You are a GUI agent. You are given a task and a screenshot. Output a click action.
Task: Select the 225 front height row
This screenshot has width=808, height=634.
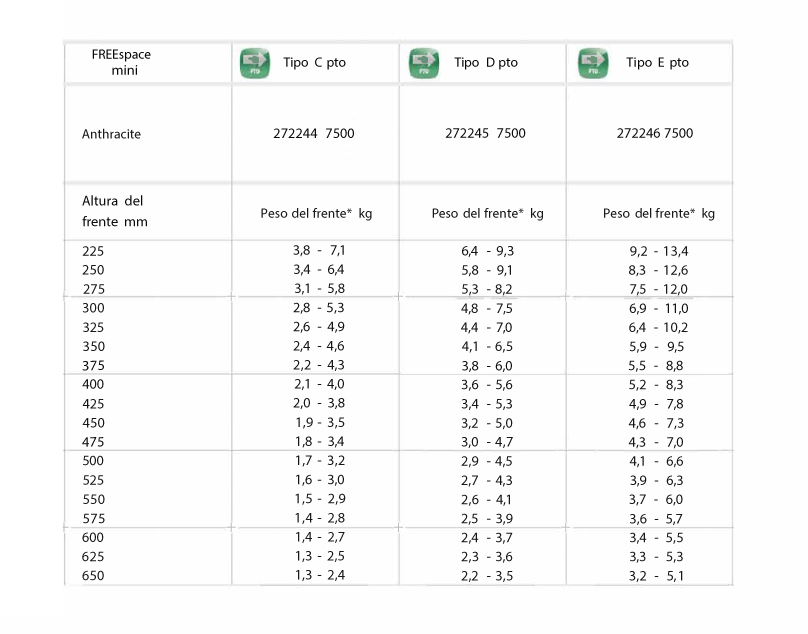pyautogui.click(x=93, y=251)
